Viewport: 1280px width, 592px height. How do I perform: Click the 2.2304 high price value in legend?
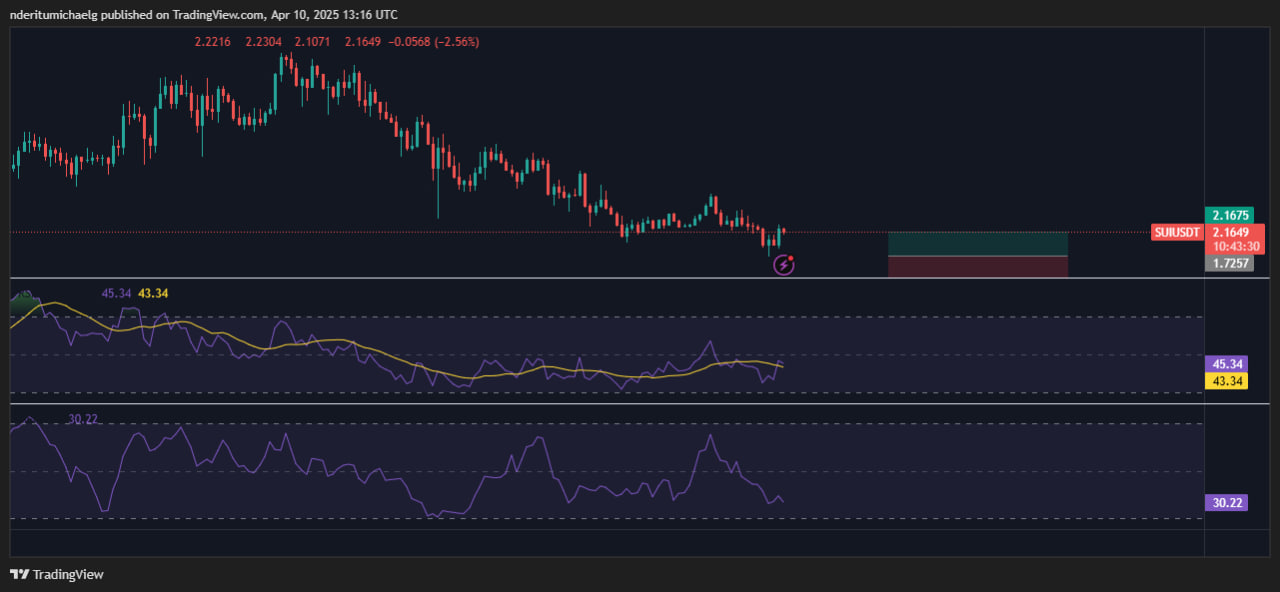pyautogui.click(x=263, y=42)
